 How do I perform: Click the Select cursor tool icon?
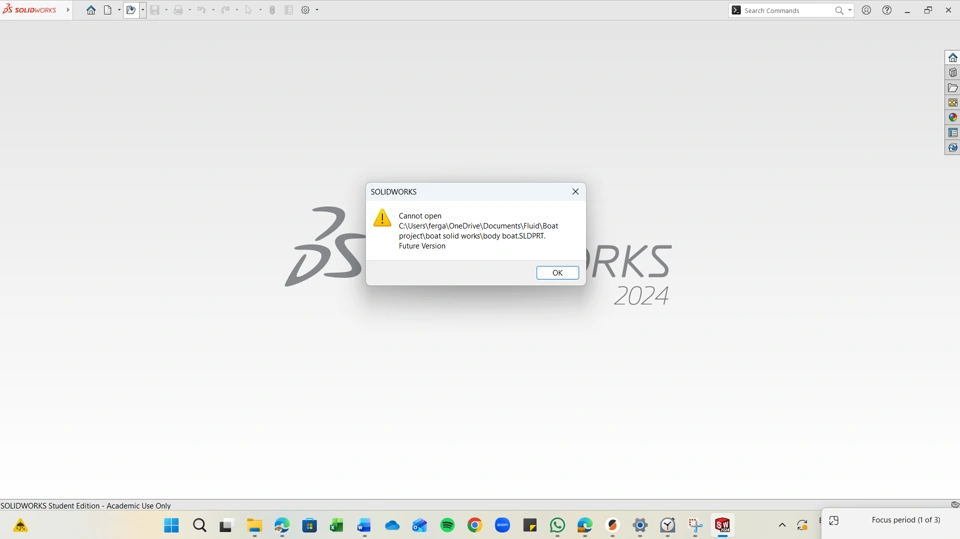248,10
